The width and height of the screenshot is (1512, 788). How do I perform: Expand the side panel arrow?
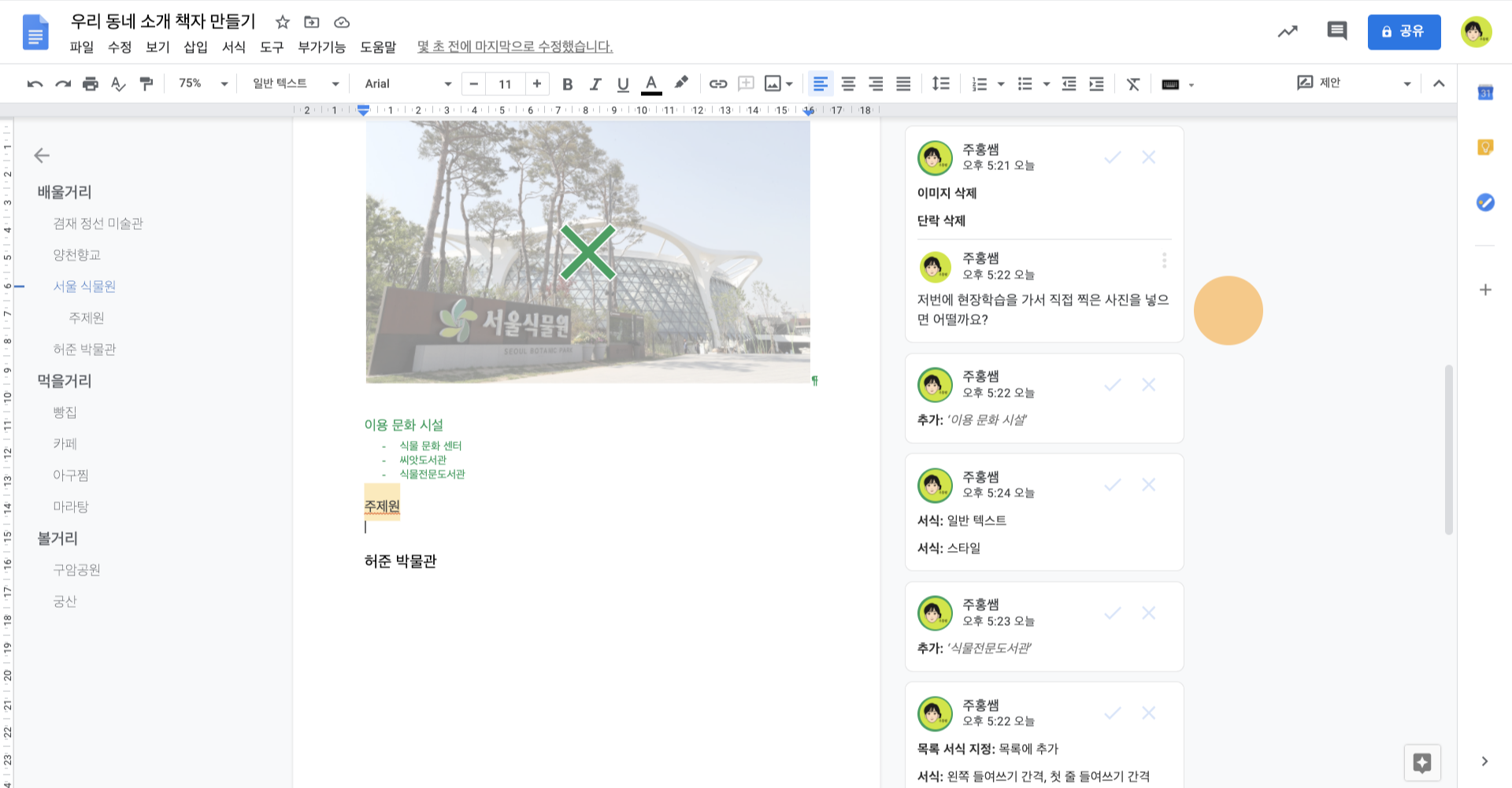(x=1484, y=761)
